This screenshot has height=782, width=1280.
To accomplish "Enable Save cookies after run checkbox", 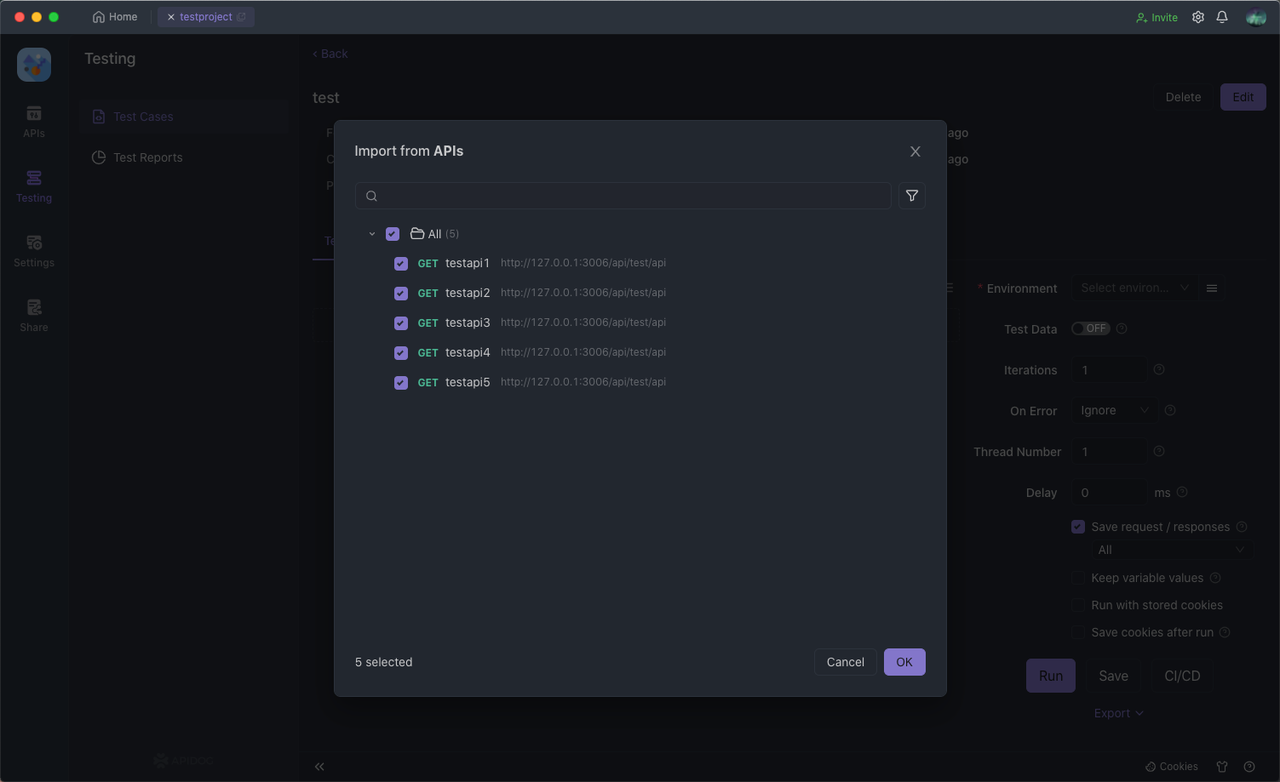I will (x=1078, y=632).
